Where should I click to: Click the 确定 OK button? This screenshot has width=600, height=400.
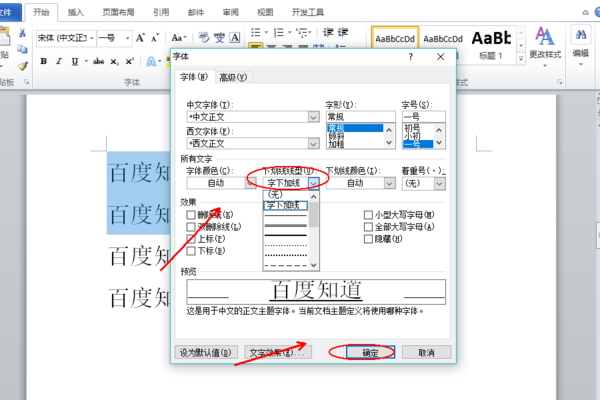point(370,353)
